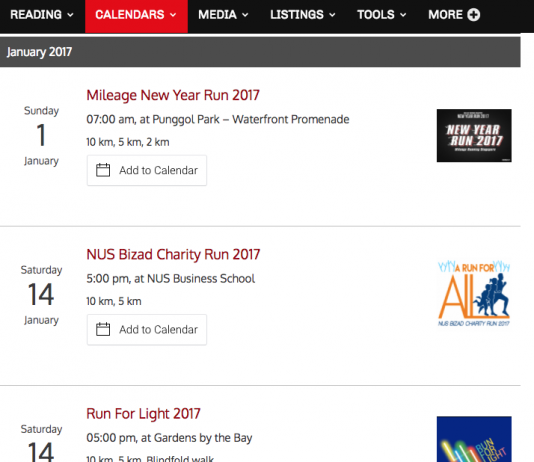Click calendar icon in NUS Bizad event button
Screen dimensions: 534x462
coord(103,330)
